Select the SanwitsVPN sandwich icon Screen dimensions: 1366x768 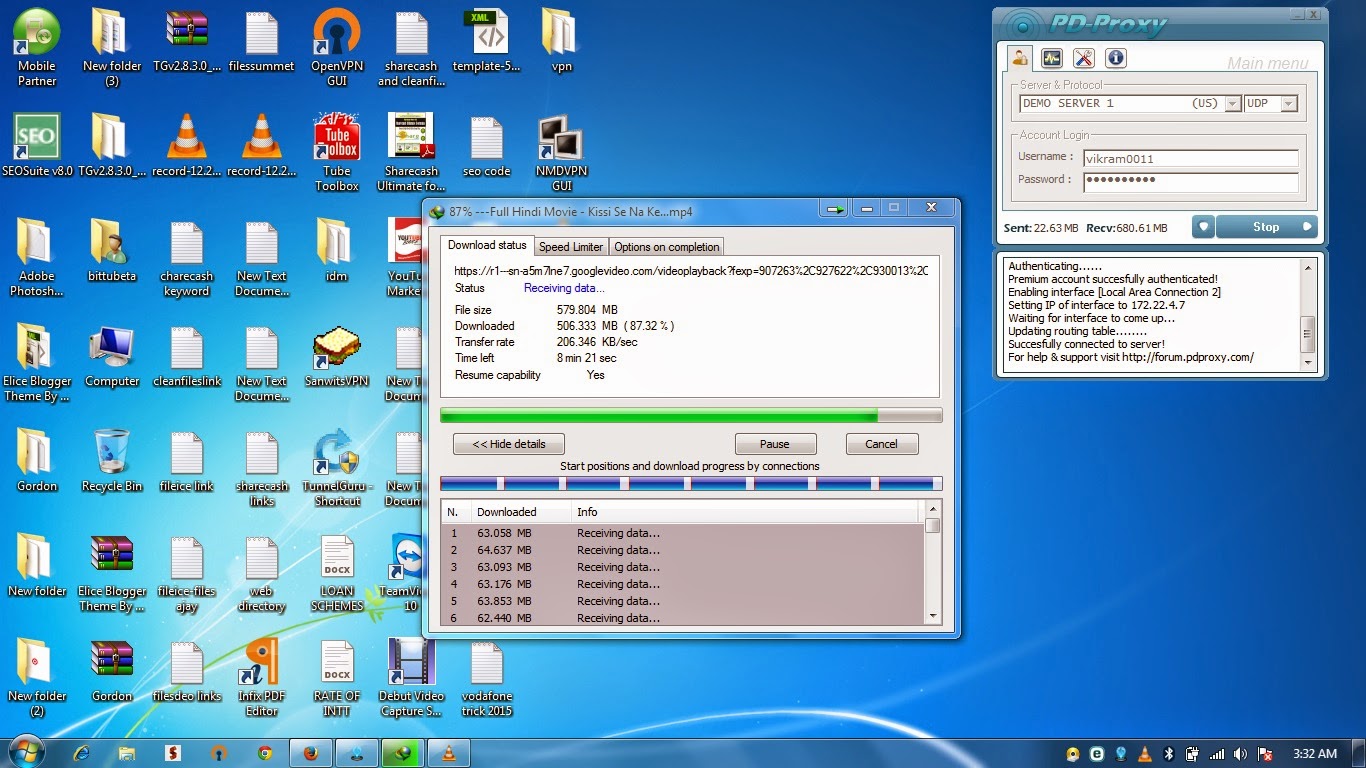[x=337, y=357]
